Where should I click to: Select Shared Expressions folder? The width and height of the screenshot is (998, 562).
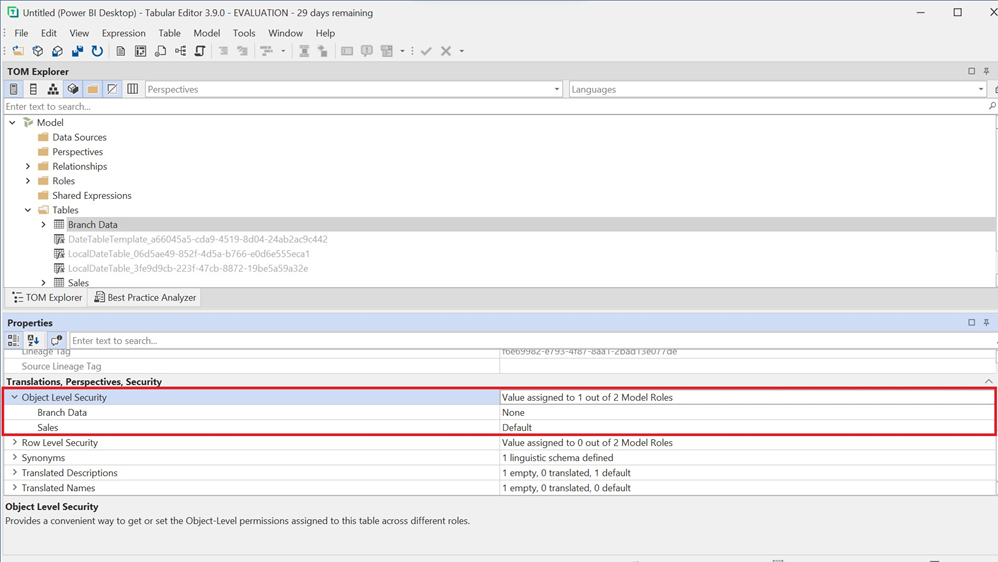pos(92,195)
